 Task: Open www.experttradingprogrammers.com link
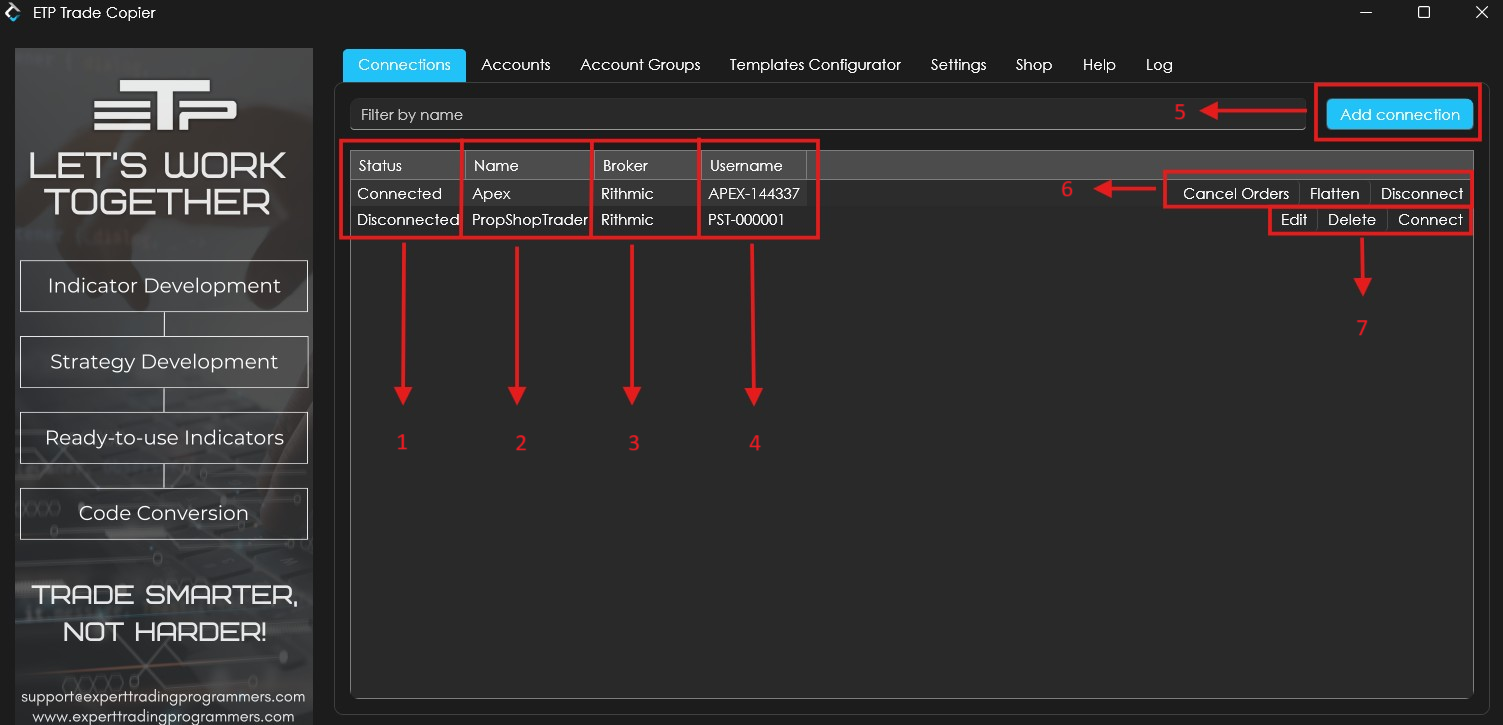163,716
